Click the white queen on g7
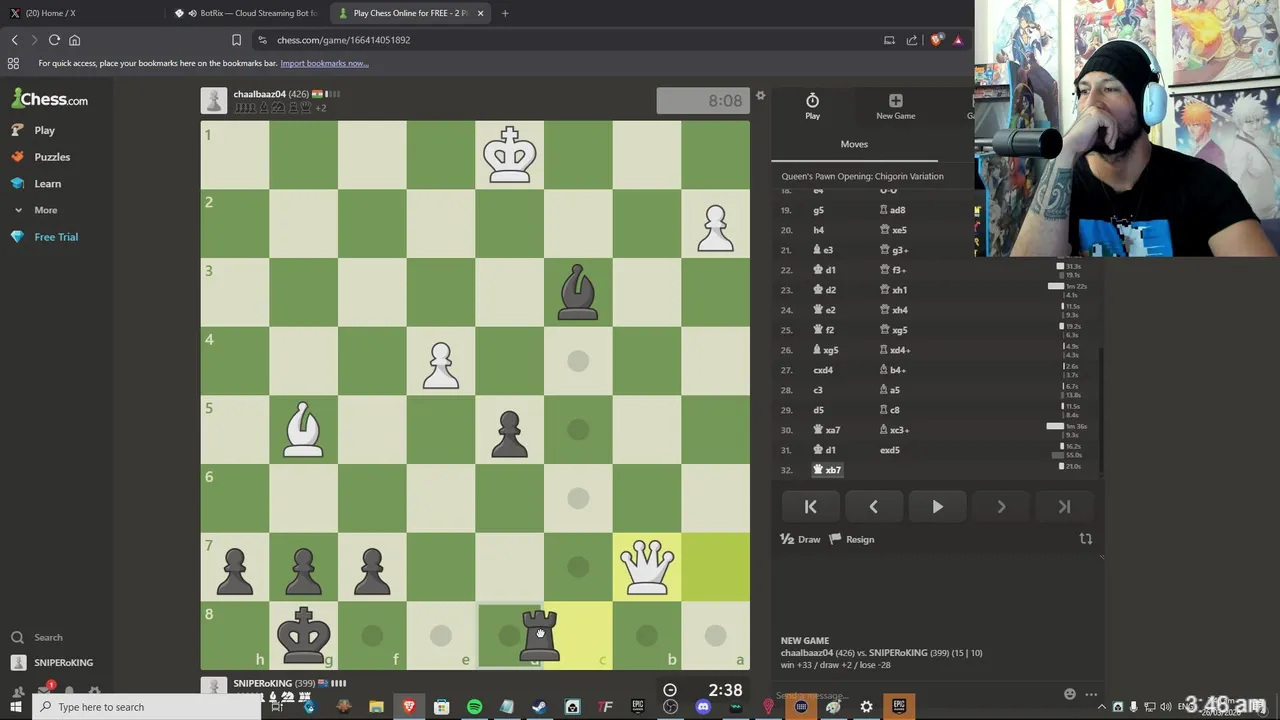The width and height of the screenshot is (1280, 720). 647,567
